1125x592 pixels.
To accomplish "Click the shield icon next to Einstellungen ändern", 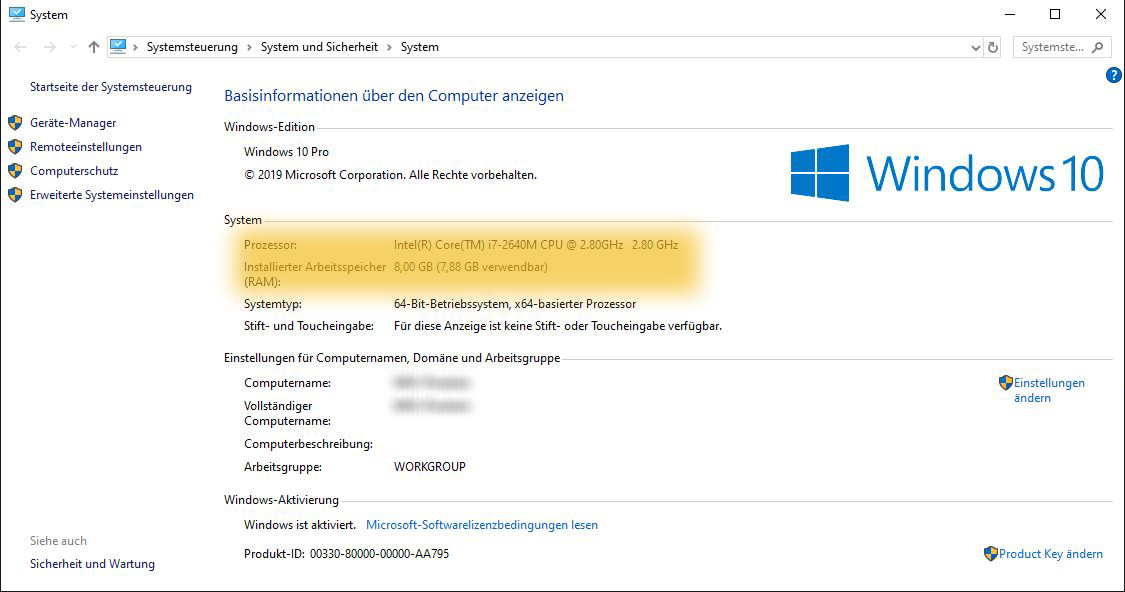I will (1006, 382).
